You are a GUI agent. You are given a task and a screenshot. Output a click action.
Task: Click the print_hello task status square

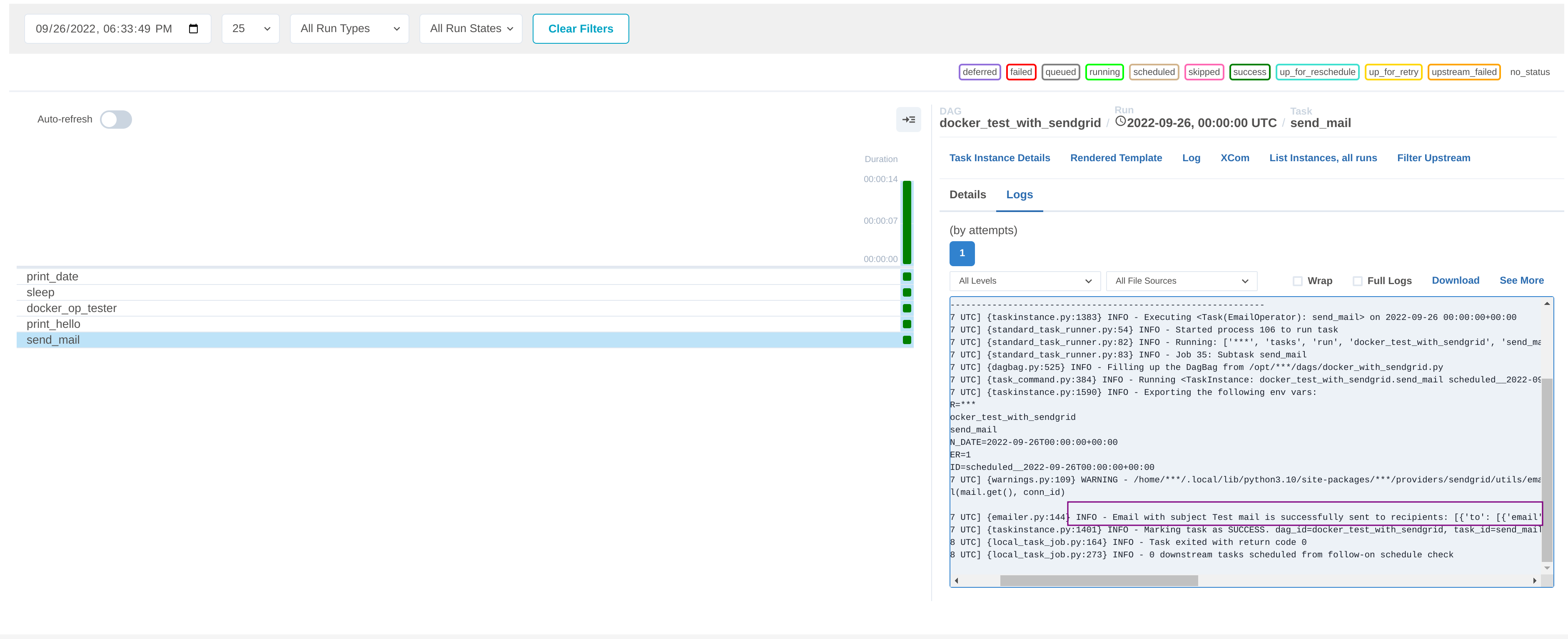(x=906, y=324)
